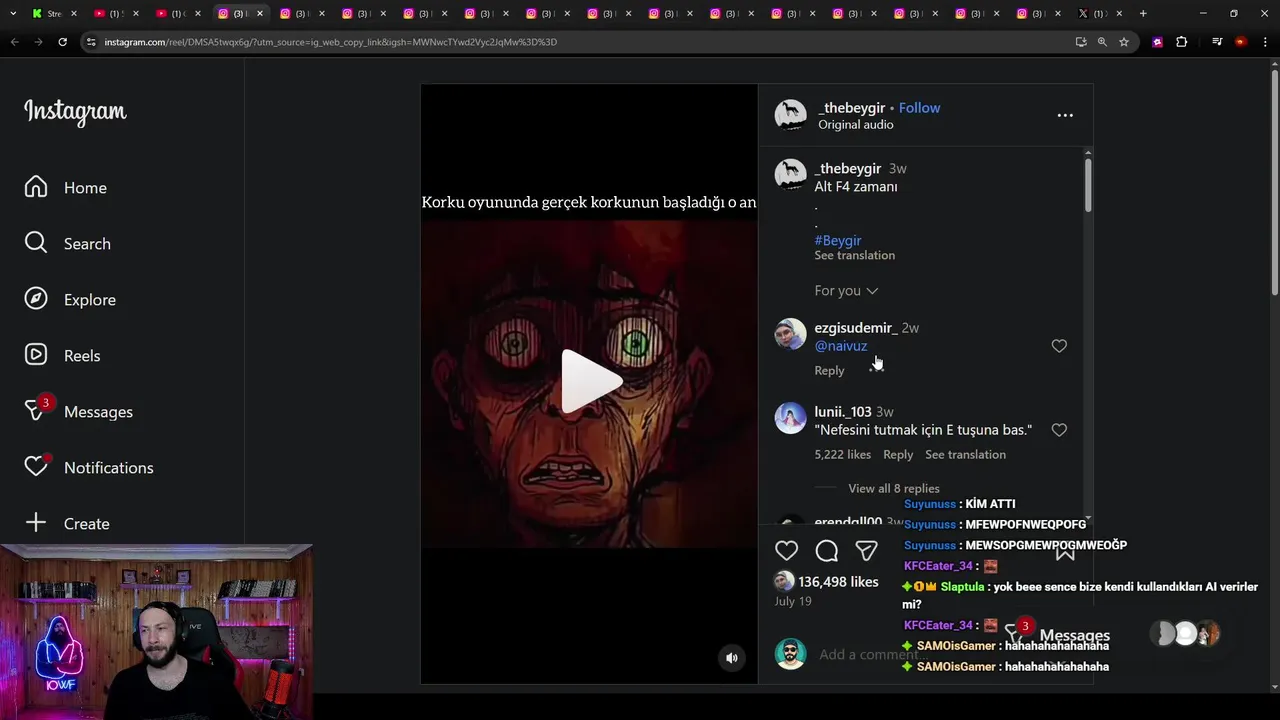Close the active Instagram tab
1280x720 pixels.
[x=259, y=13]
